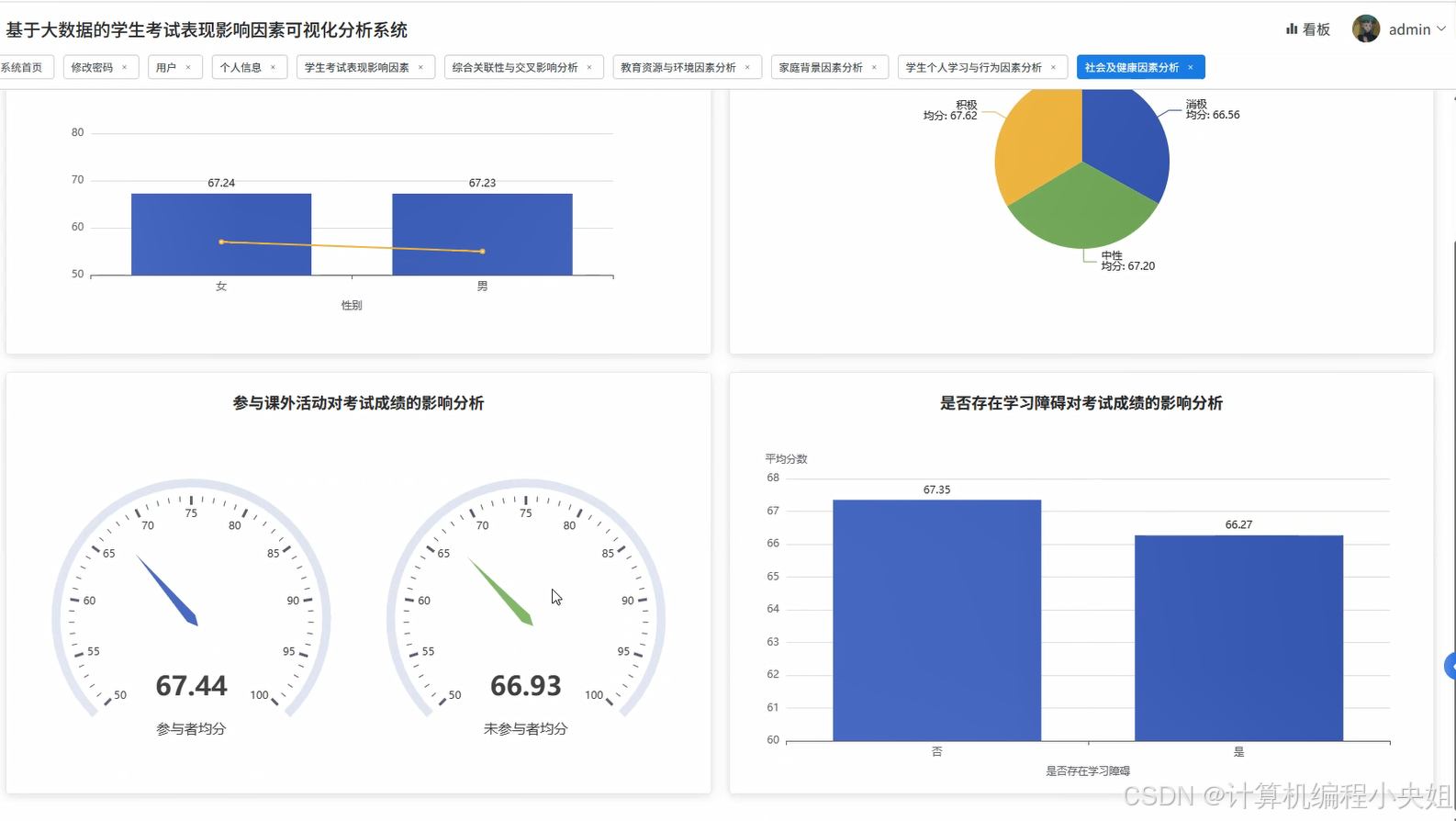Click the 67.23 bar value label
The width and height of the screenshot is (1456, 821).
(482, 183)
